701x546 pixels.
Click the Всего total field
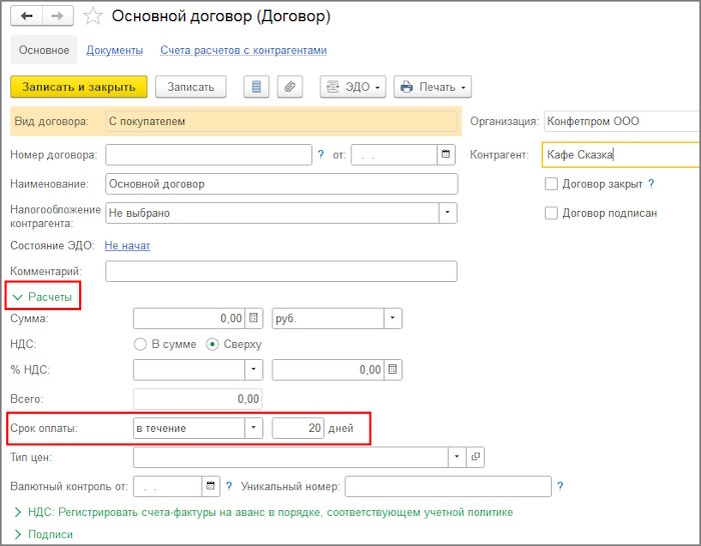click(198, 399)
